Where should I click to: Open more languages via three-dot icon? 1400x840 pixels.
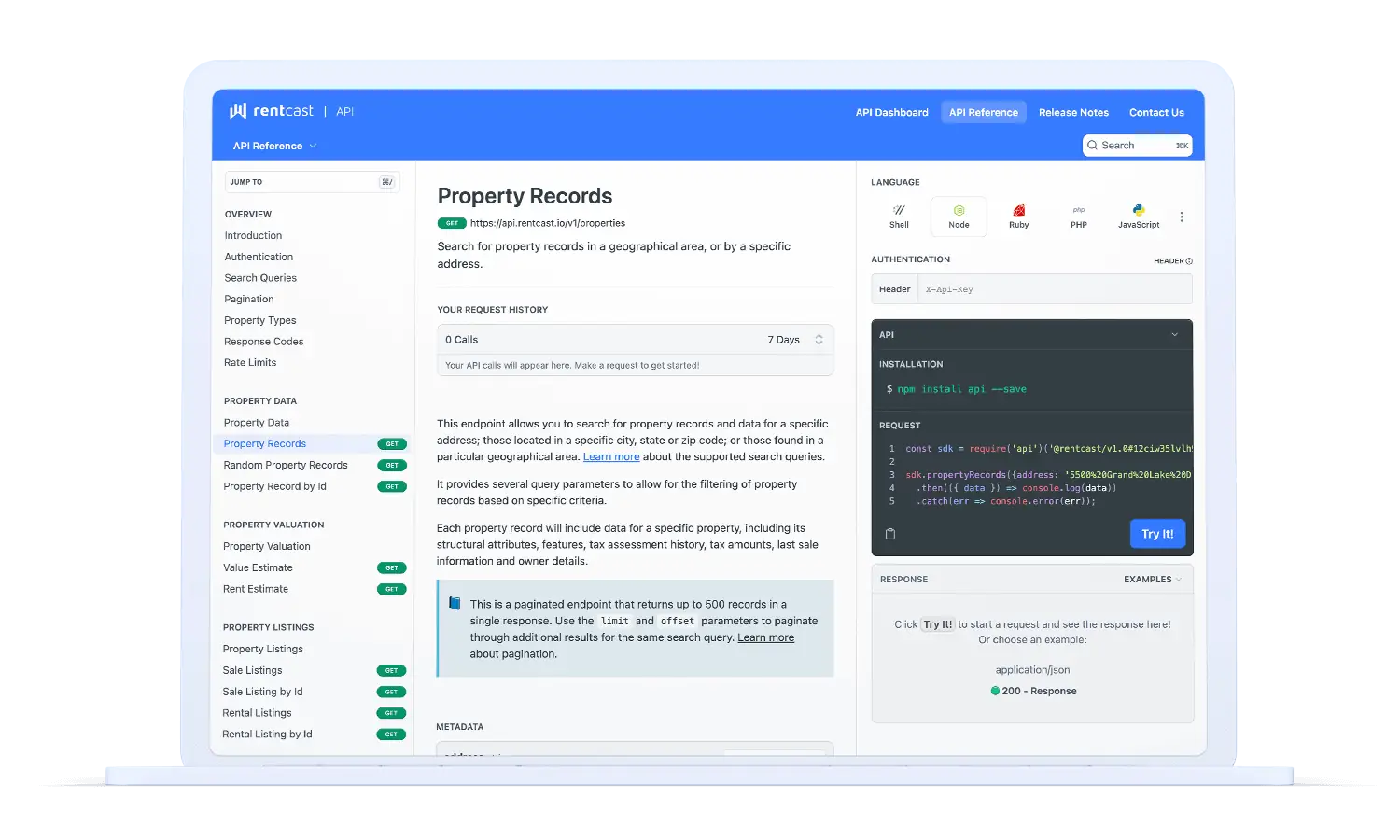click(x=1182, y=217)
